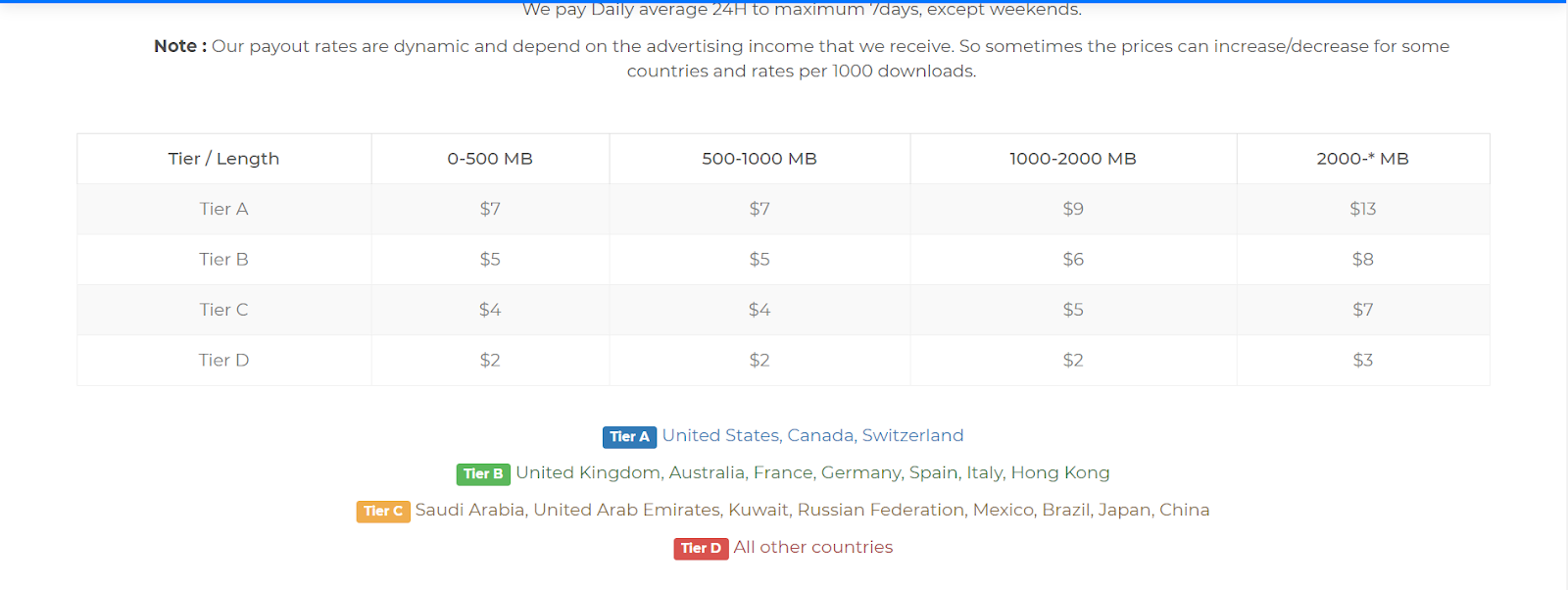Click the United States, Canada, Switzerland text

[x=813, y=435]
